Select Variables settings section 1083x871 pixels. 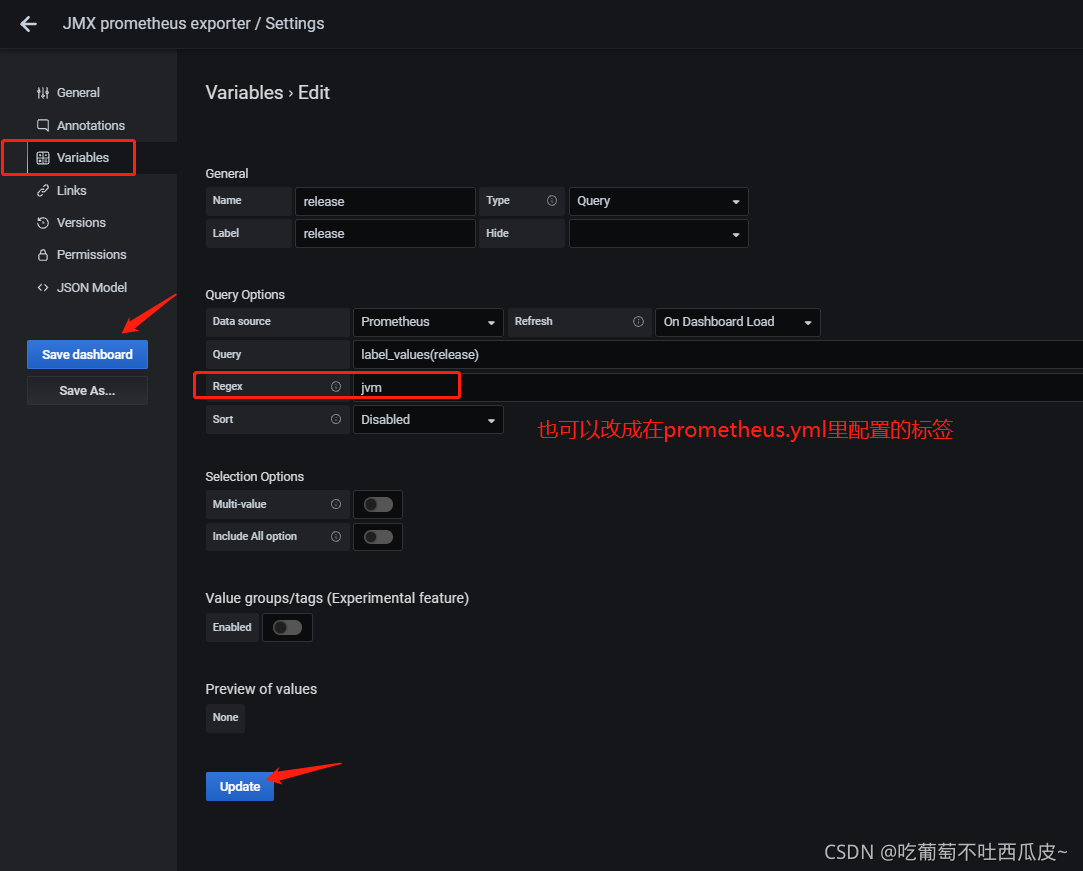click(x=82, y=157)
